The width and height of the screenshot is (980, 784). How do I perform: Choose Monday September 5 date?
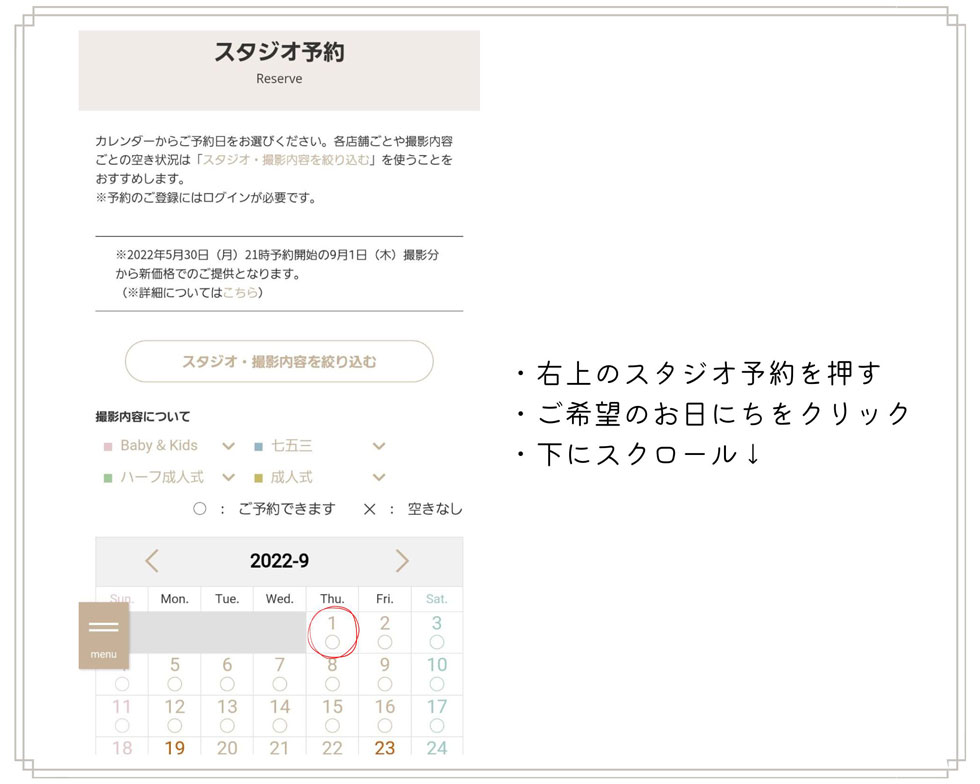click(x=175, y=673)
